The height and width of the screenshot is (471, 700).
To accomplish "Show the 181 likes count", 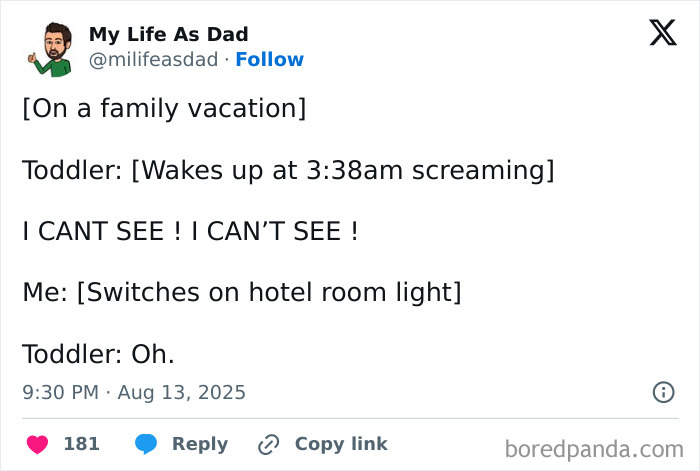I will [x=81, y=444].
